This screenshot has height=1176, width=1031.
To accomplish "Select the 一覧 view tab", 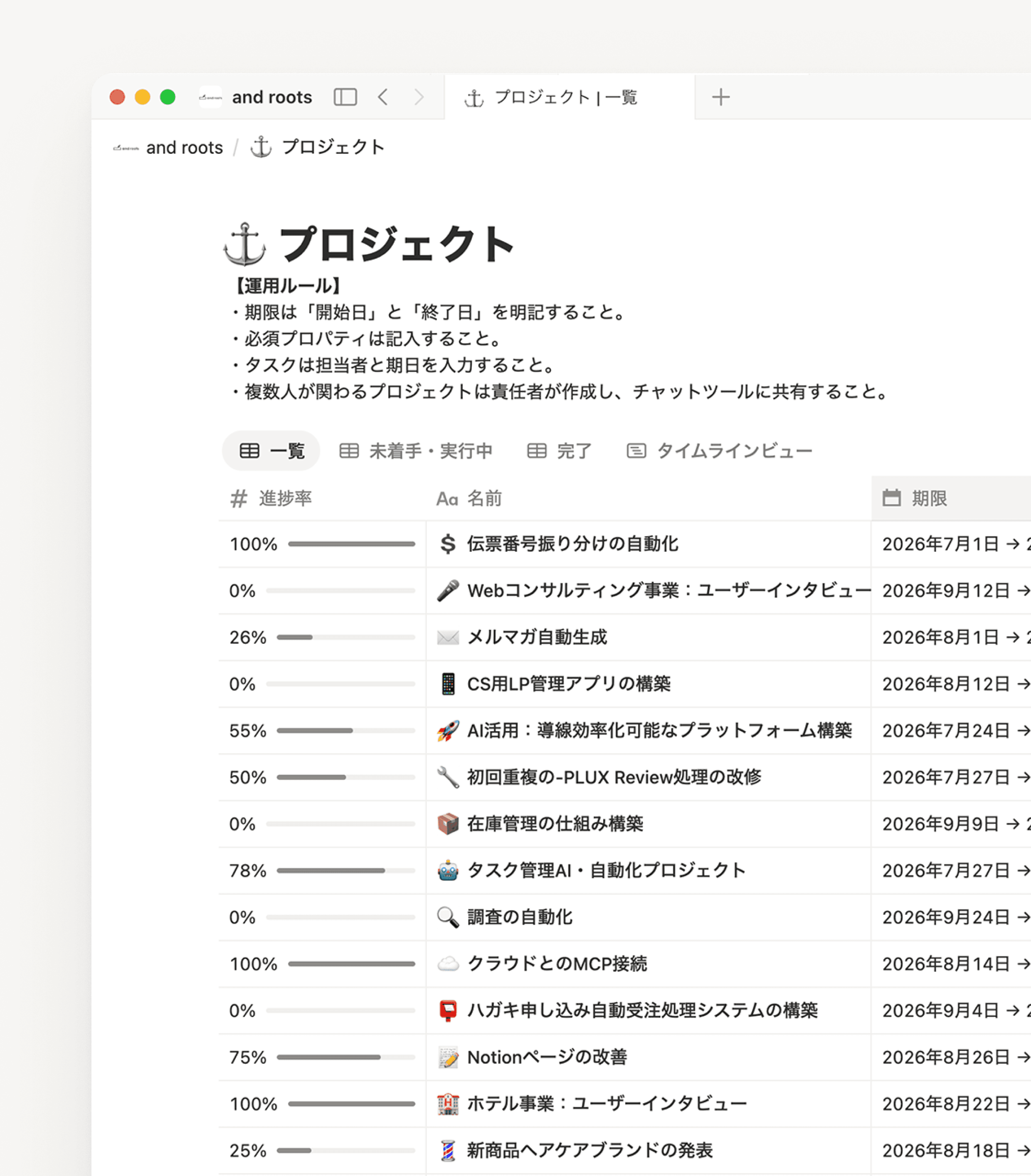I will click(x=271, y=450).
